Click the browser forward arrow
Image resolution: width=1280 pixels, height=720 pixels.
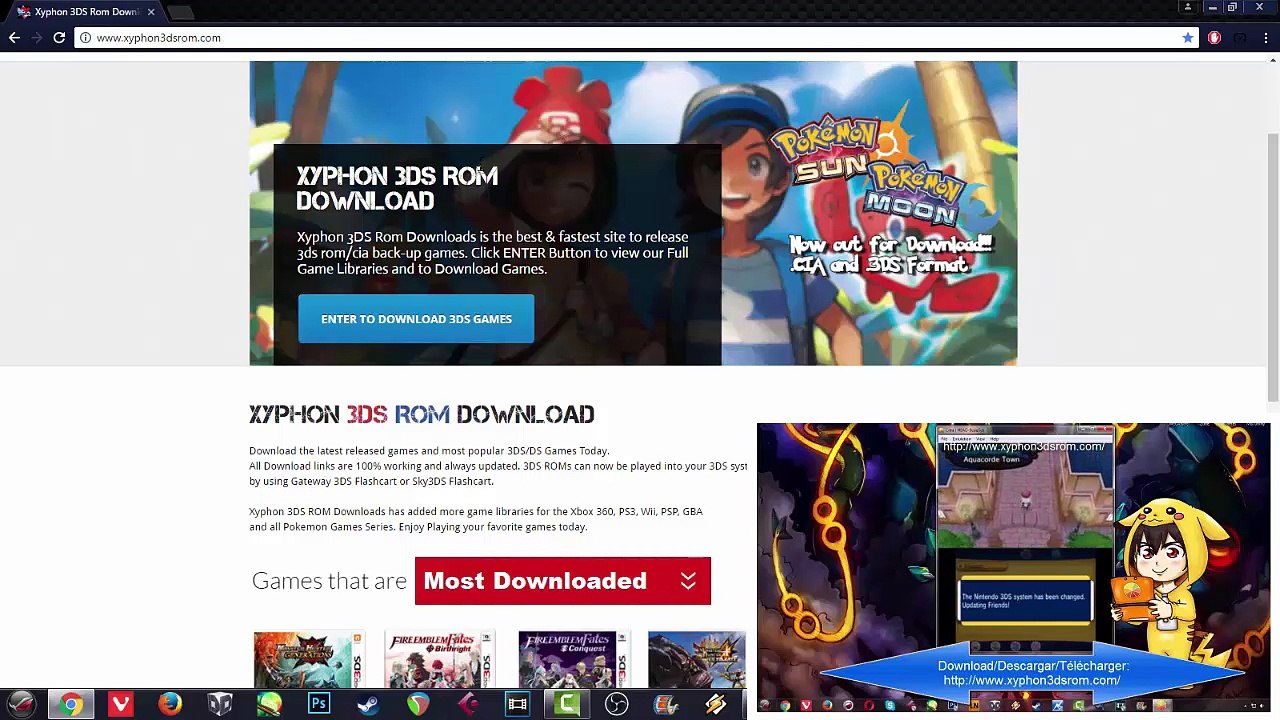(37, 38)
